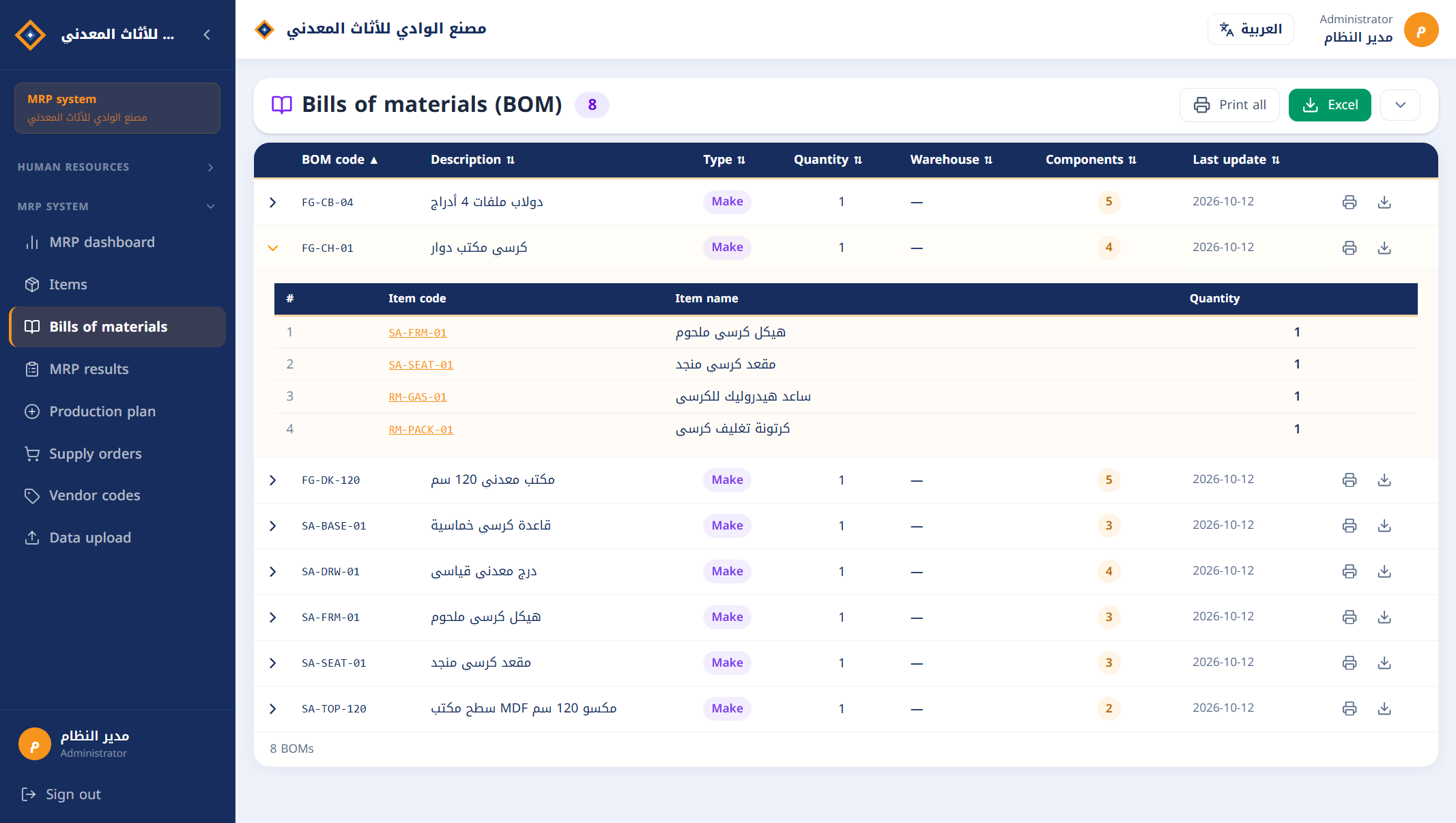Click the user avatar in top bar
This screenshot has width=1456, height=823.
point(1421,30)
